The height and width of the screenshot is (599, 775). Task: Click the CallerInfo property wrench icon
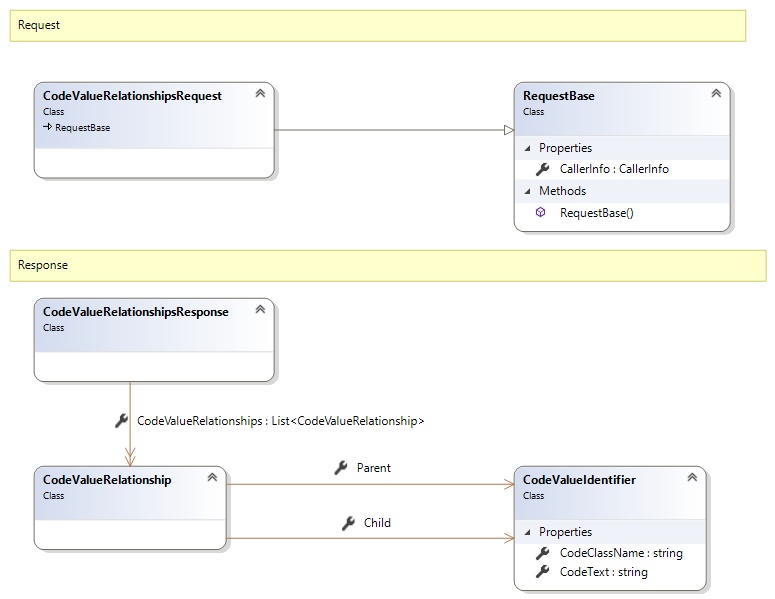tap(542, 169)
